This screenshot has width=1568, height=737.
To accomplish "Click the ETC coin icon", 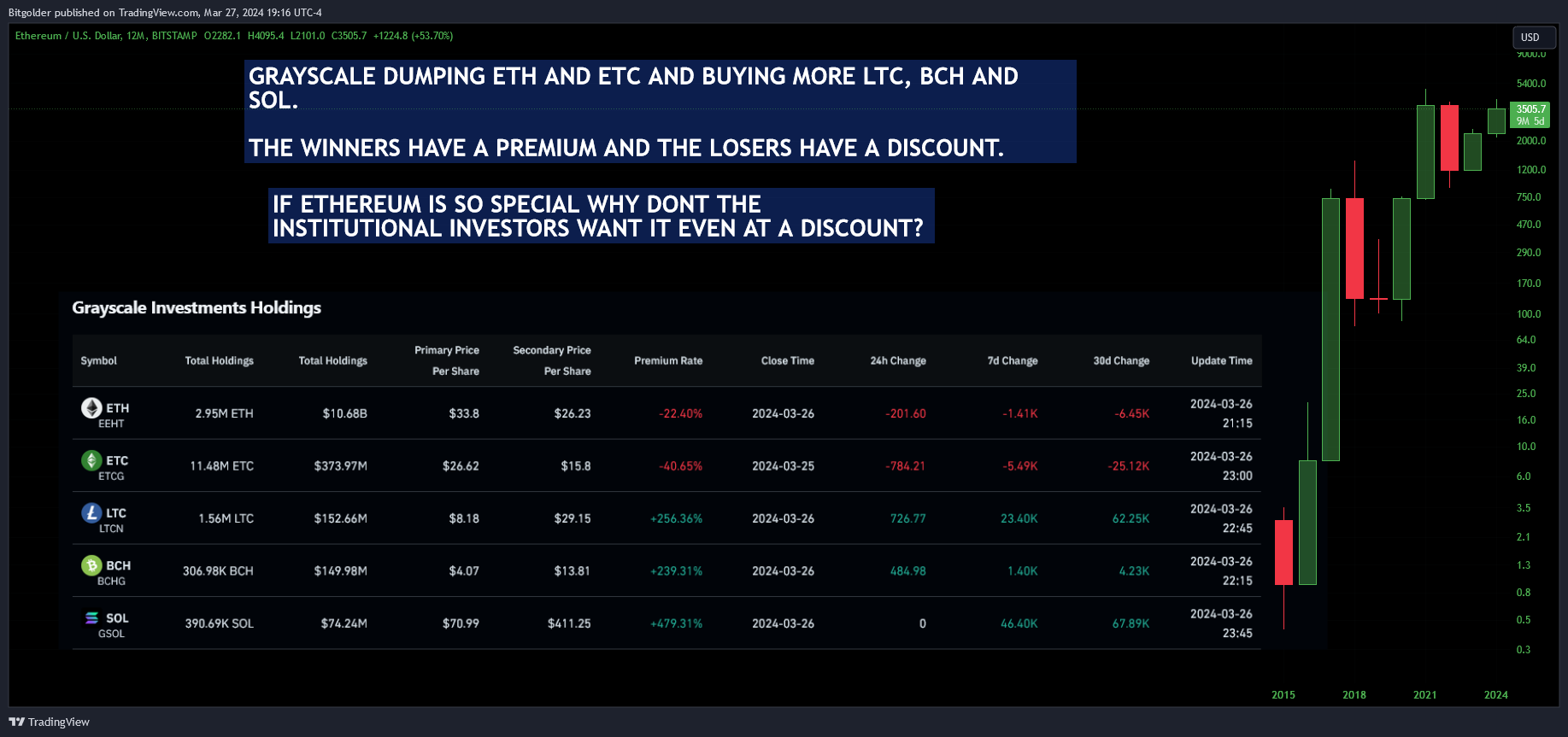I will 91,460.
